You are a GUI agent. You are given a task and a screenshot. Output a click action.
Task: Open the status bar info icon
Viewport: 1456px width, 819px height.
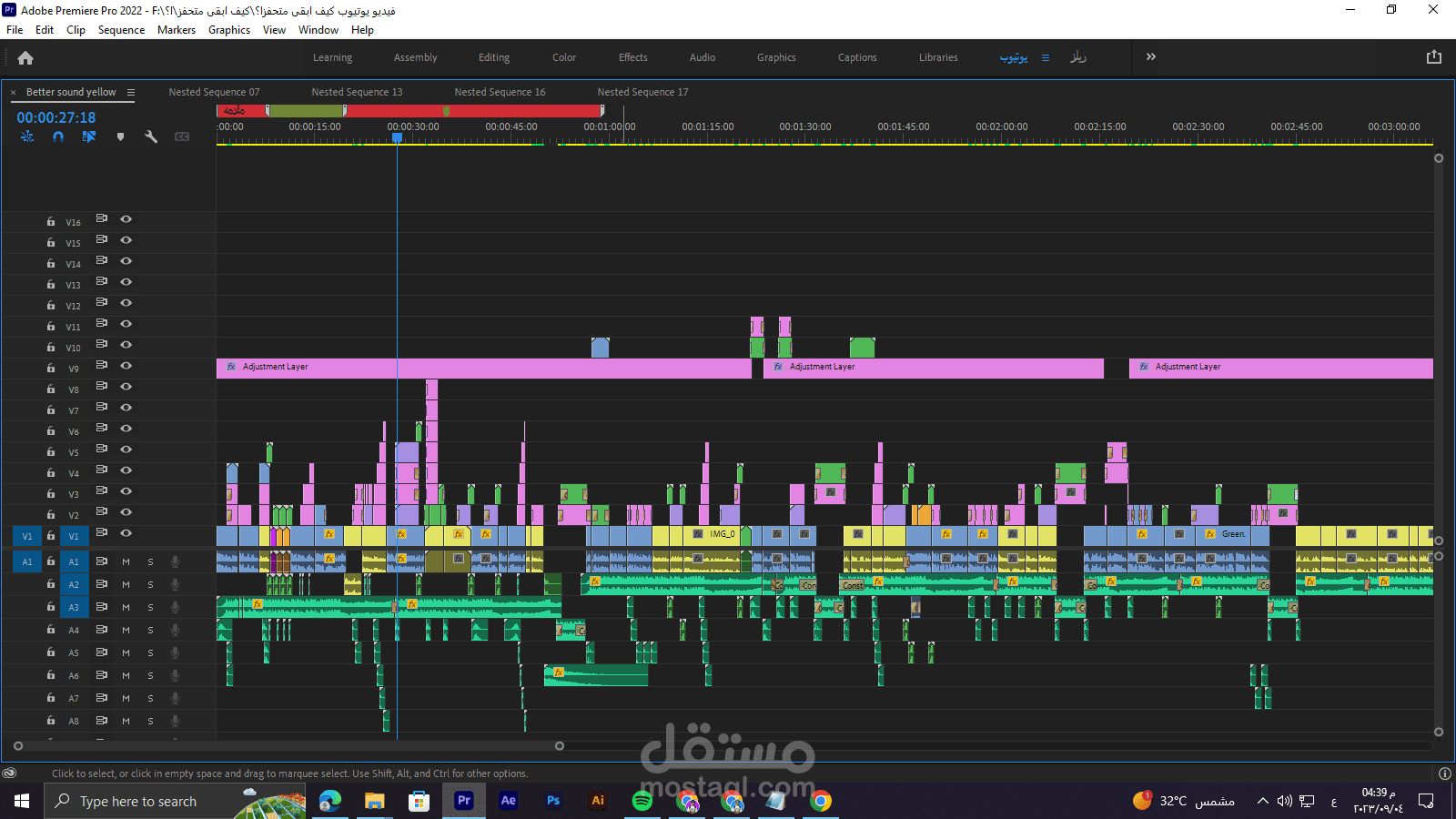(1444, 773)
